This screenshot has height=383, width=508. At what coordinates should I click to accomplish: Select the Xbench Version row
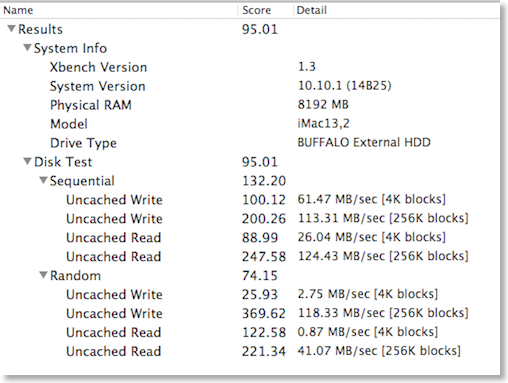tap(250, 67)
